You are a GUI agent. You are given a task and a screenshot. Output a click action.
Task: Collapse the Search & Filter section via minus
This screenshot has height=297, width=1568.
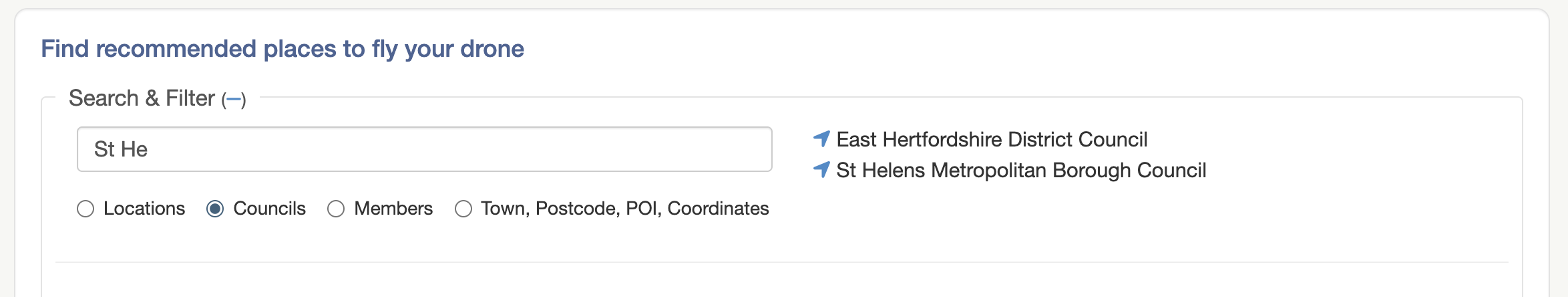(234, 100)
